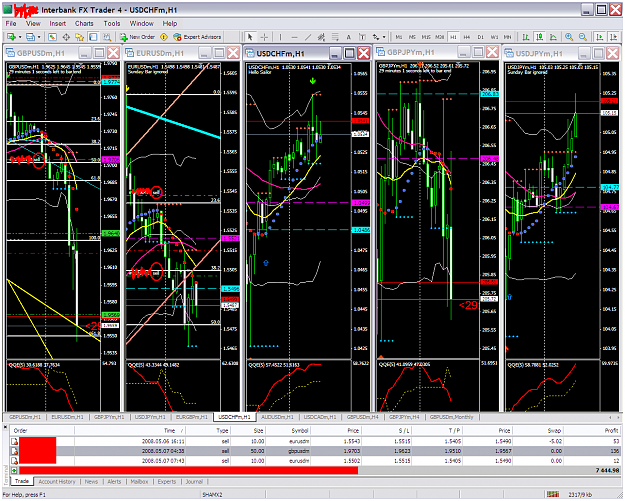
Task: Activate the EURUSDm,H1 chart window title
Action: (160, 53)
